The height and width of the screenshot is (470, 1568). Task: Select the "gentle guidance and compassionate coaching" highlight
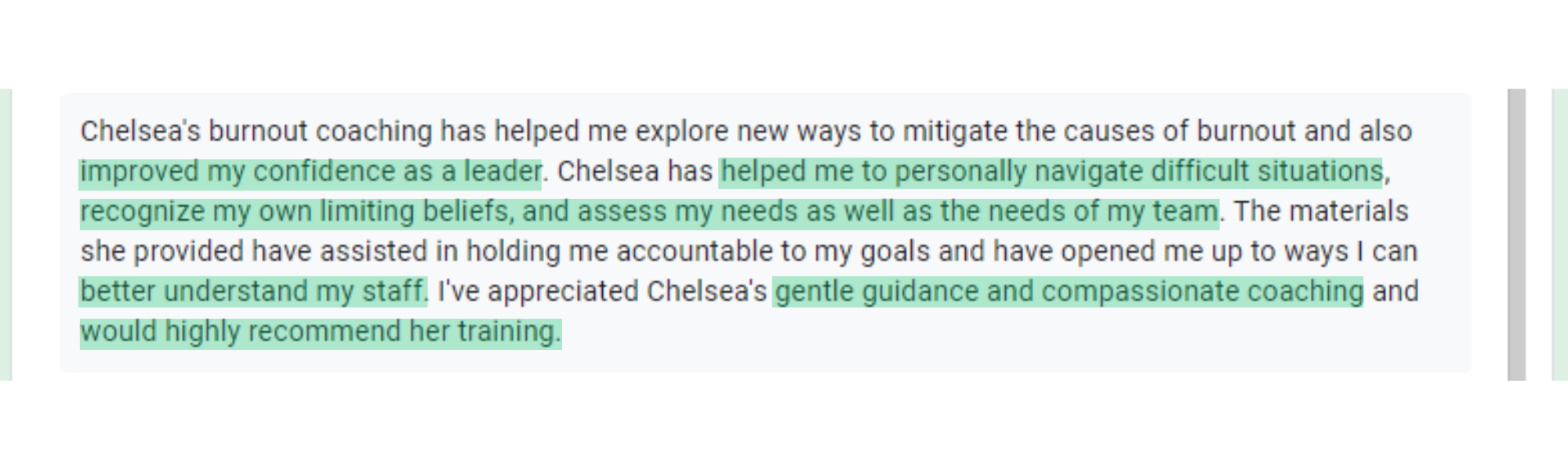[1068, 291]
